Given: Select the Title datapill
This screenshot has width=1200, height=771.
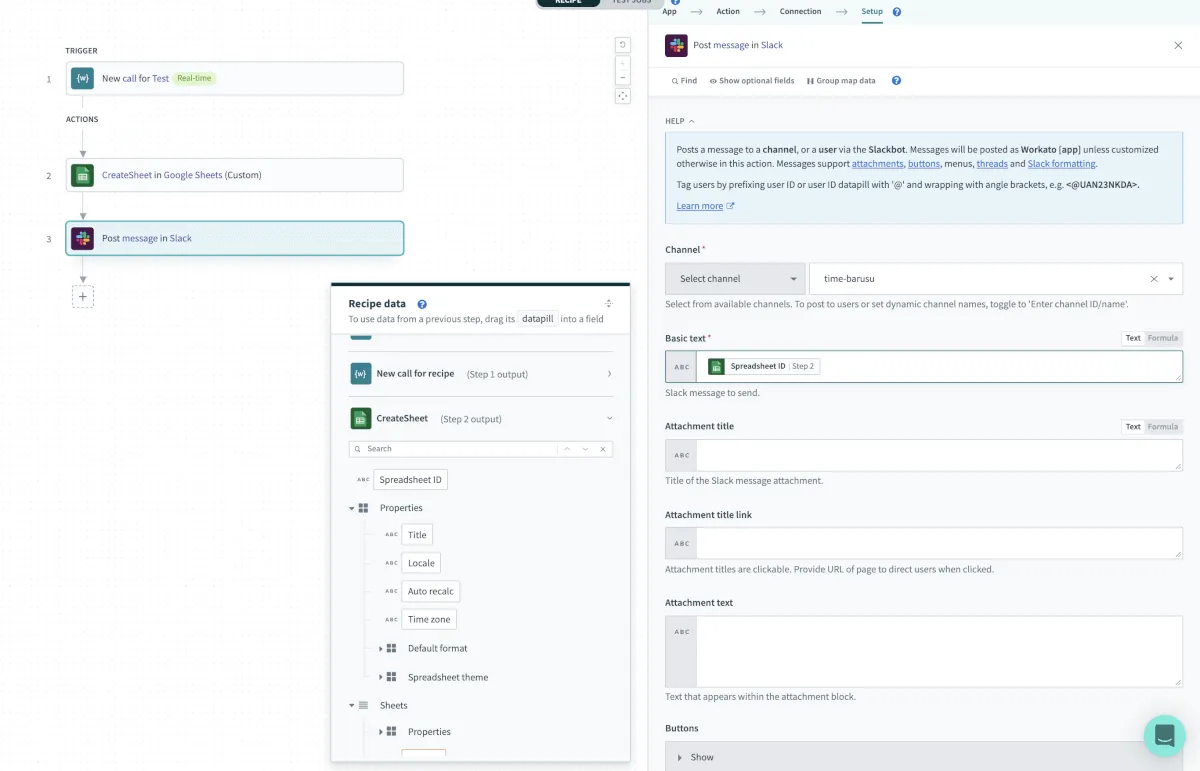Looking at the screenshot, I should point(417,535).
